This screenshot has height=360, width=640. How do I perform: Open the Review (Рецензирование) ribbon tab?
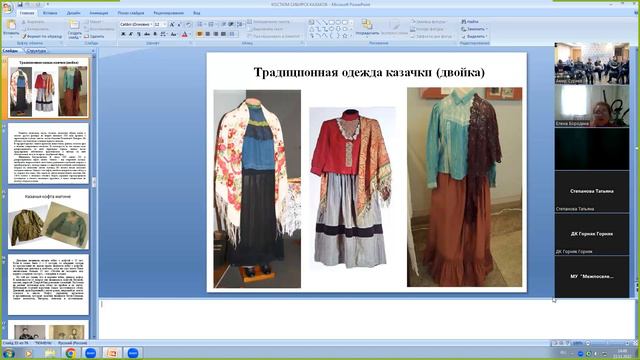169,13
